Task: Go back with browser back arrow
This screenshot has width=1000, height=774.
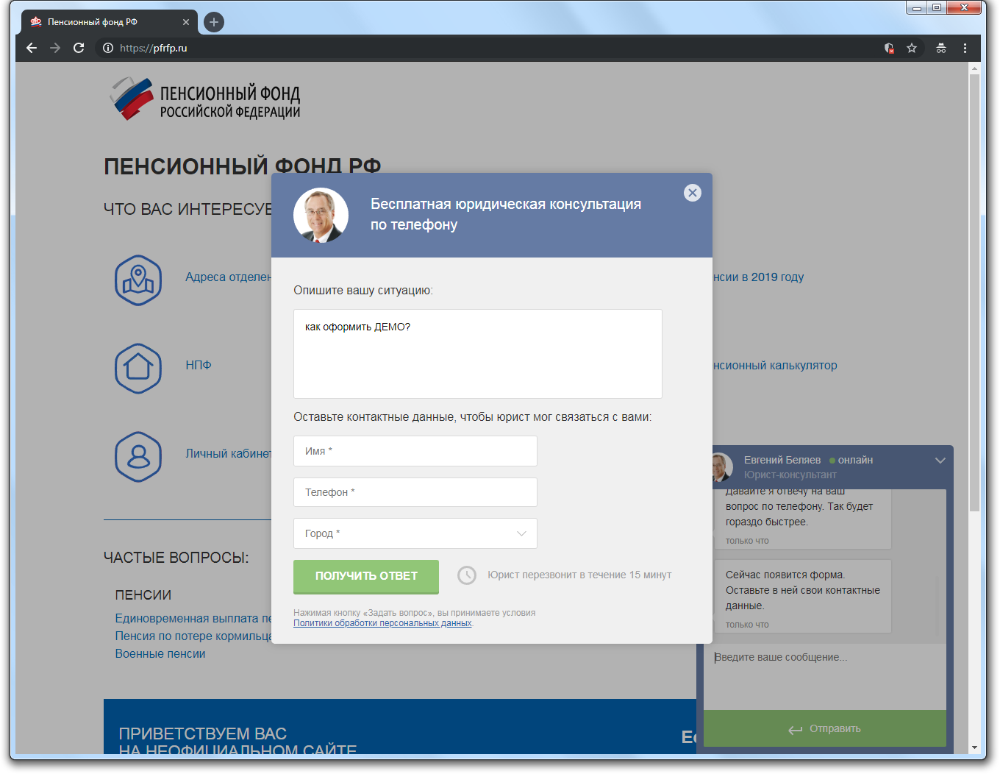Action: point(32,48)
